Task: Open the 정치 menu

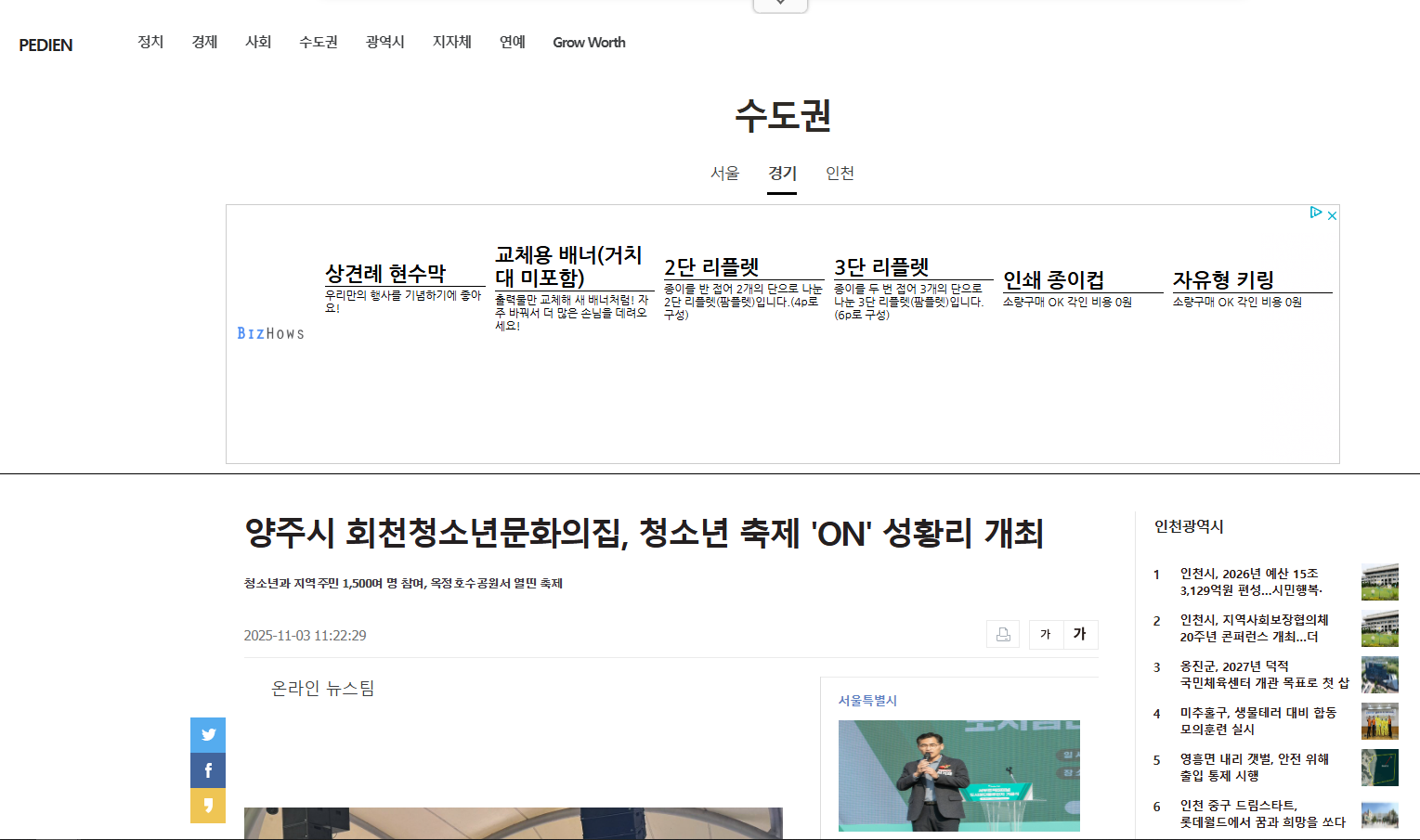Action: [150, 43]
